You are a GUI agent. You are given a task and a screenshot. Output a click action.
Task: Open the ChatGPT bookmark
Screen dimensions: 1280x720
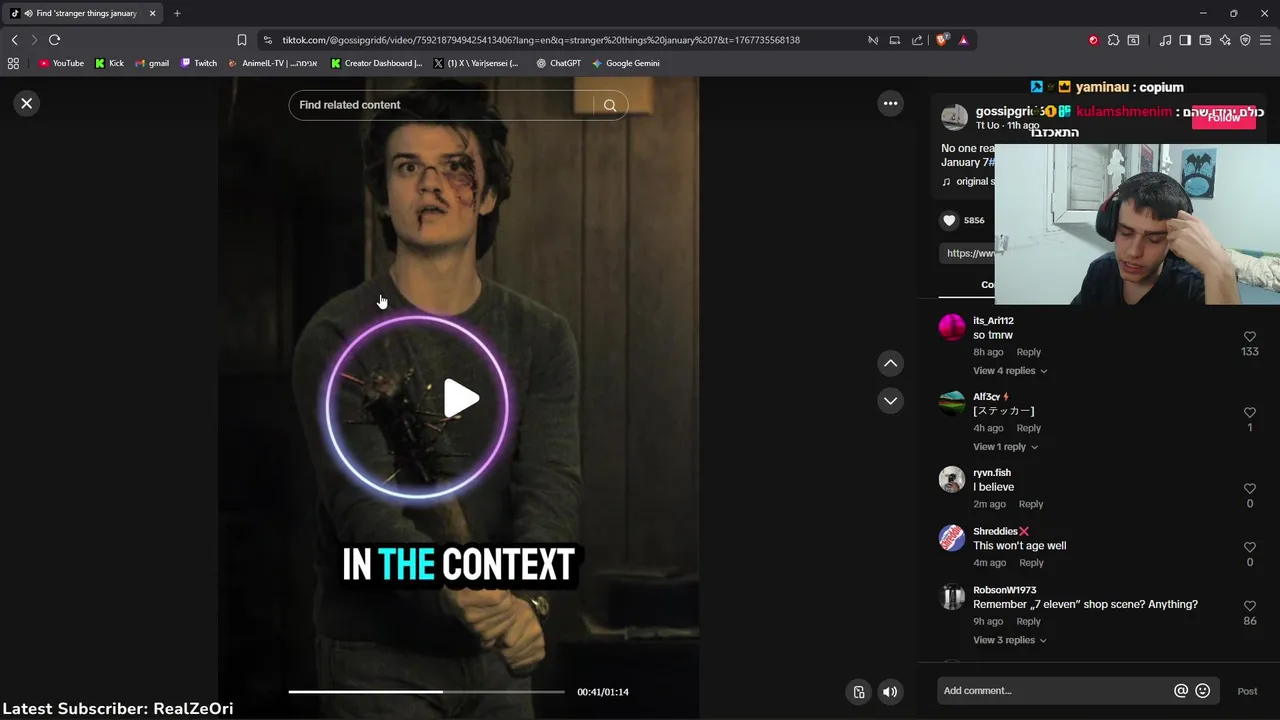[558, 63]
